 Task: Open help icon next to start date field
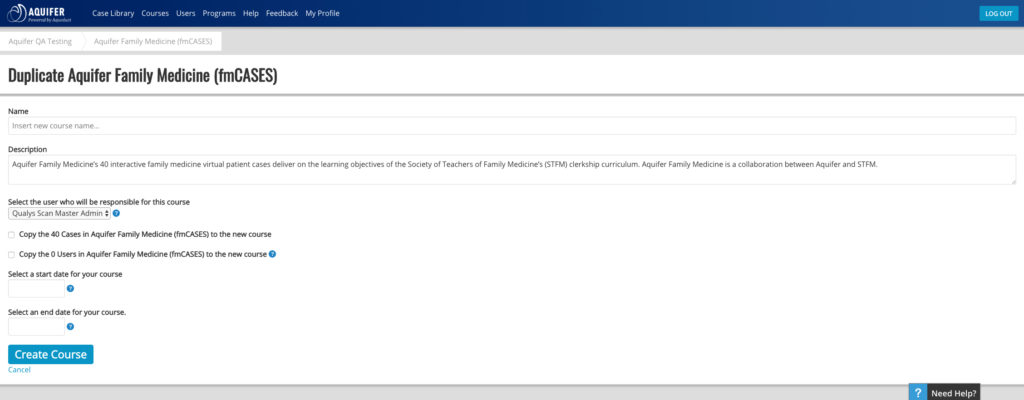pos(70,288)
